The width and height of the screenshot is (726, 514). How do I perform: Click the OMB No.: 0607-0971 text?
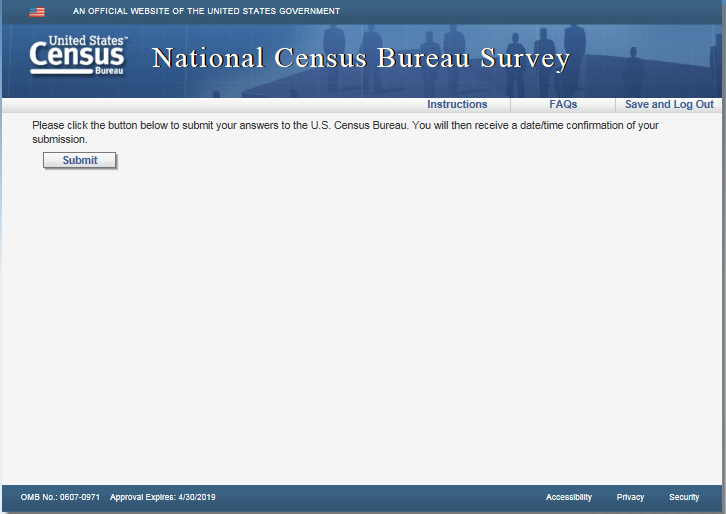(60, 497)
